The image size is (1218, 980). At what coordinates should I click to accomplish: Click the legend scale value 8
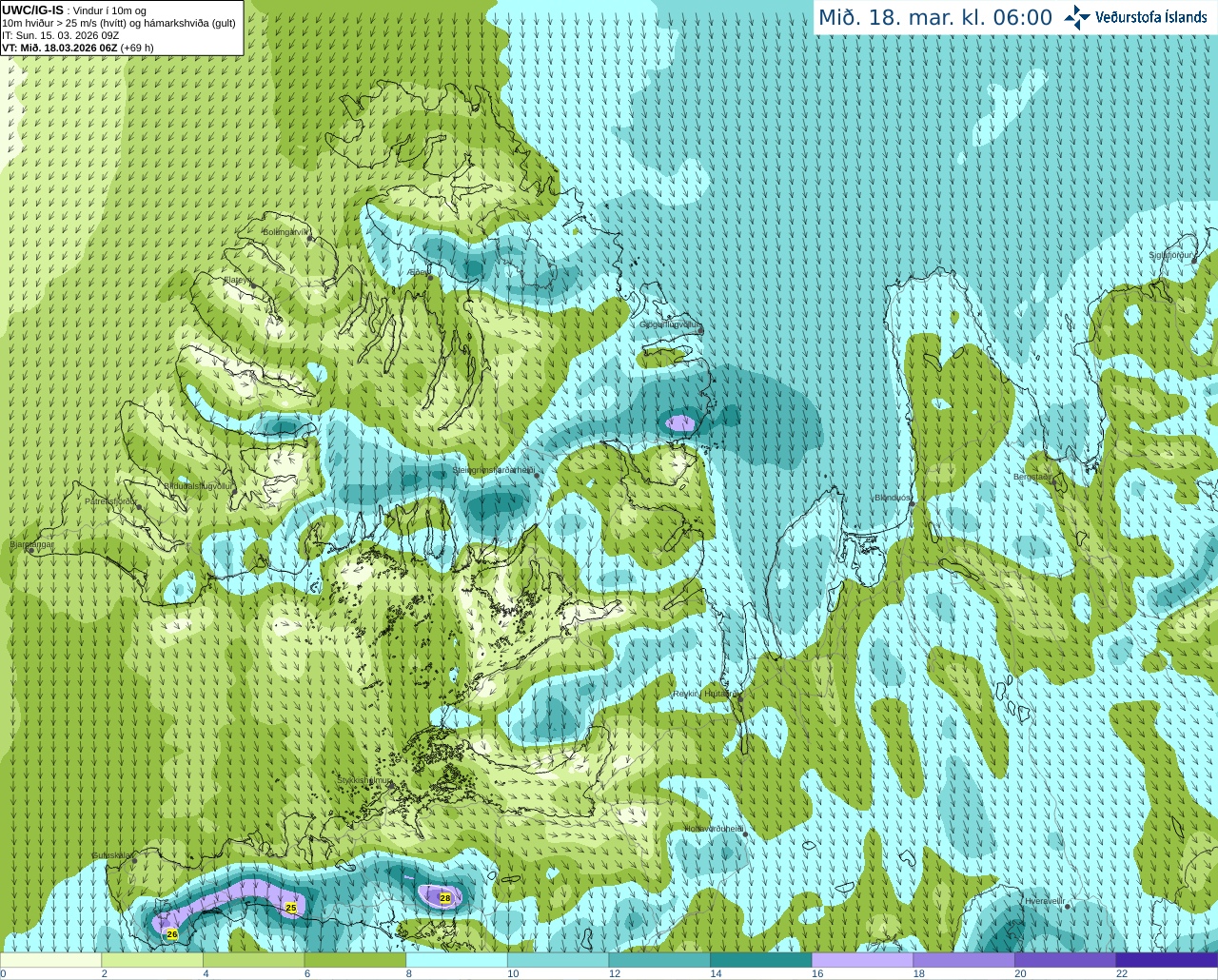(x=409, y=973)
